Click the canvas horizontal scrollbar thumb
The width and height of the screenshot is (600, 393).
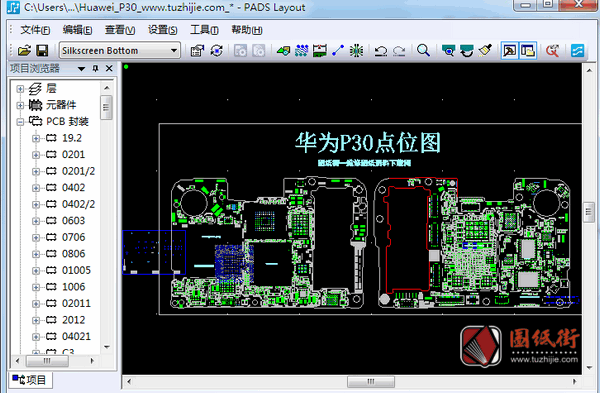pos(371,382)
